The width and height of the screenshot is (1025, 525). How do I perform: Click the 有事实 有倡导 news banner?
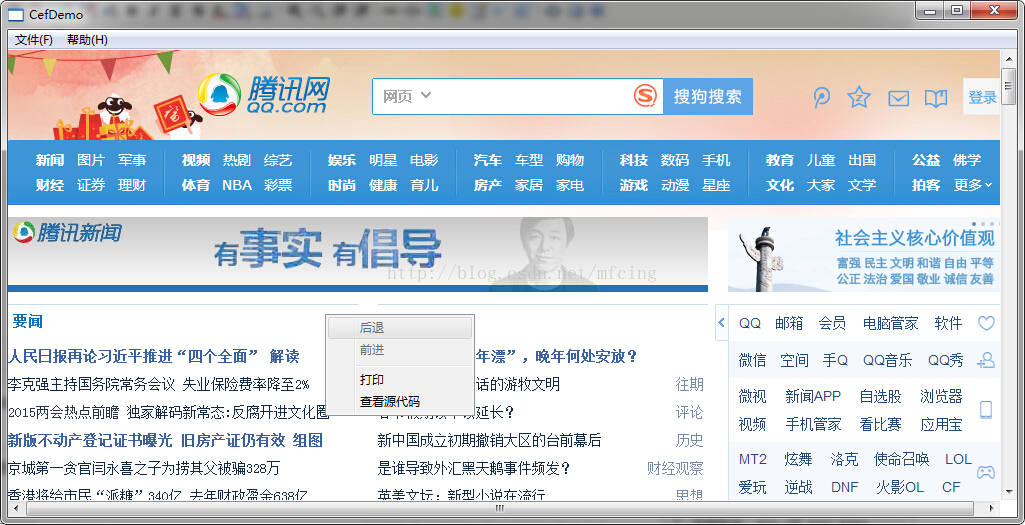[358, 254]
